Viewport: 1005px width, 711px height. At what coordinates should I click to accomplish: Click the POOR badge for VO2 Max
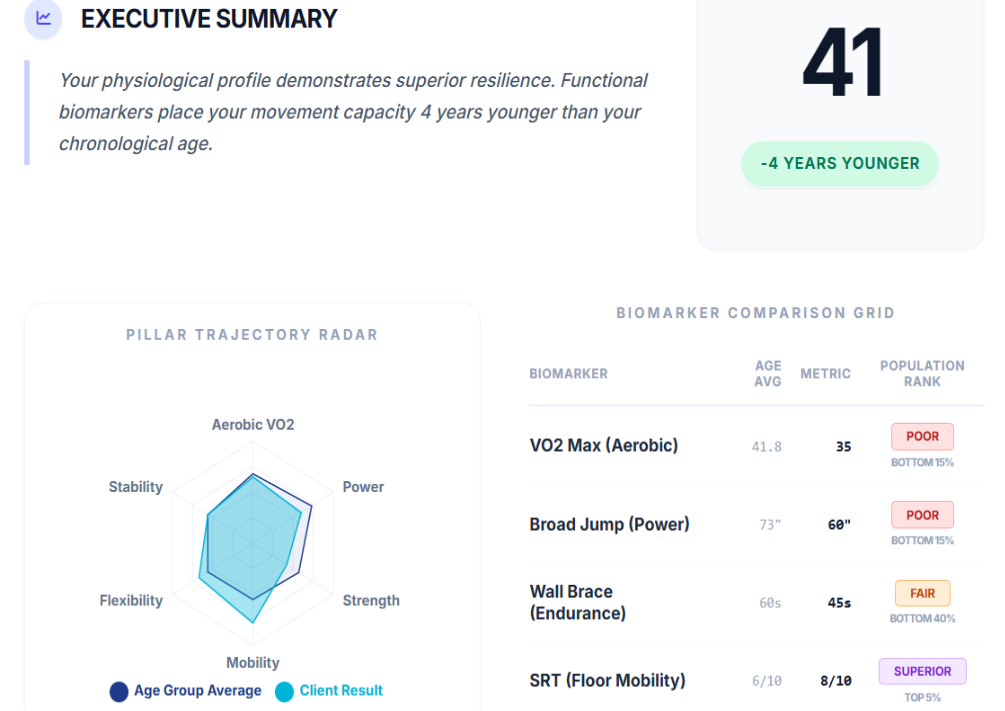tap(922, 437)
